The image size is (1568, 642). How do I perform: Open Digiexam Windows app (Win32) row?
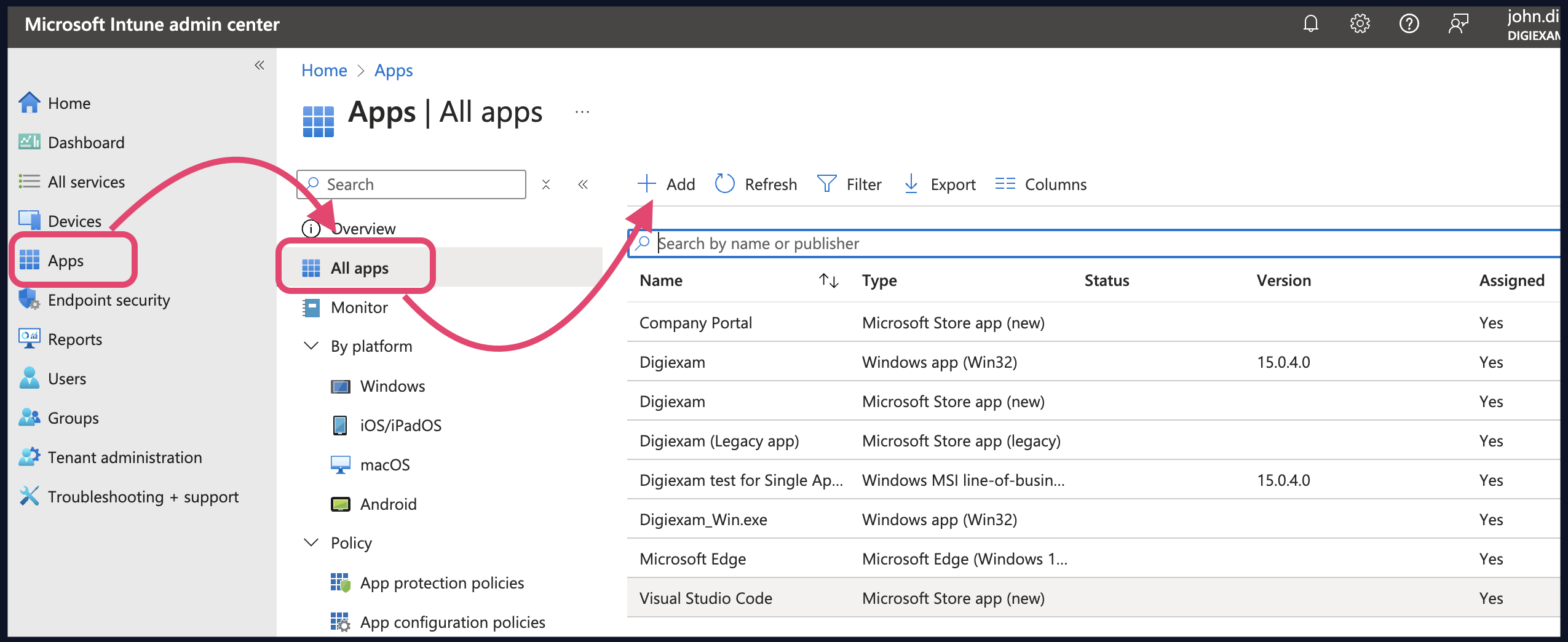pos(1093,362)
